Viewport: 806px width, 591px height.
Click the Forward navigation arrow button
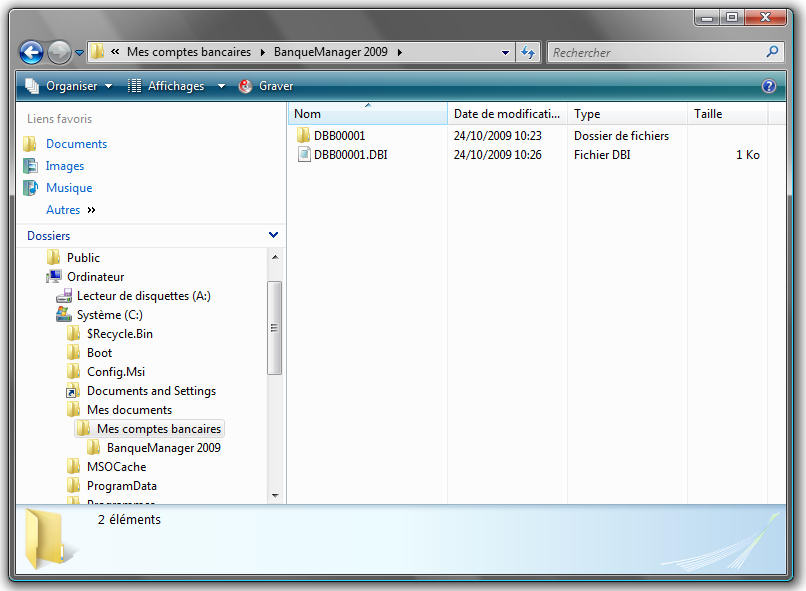click(59, 53)
